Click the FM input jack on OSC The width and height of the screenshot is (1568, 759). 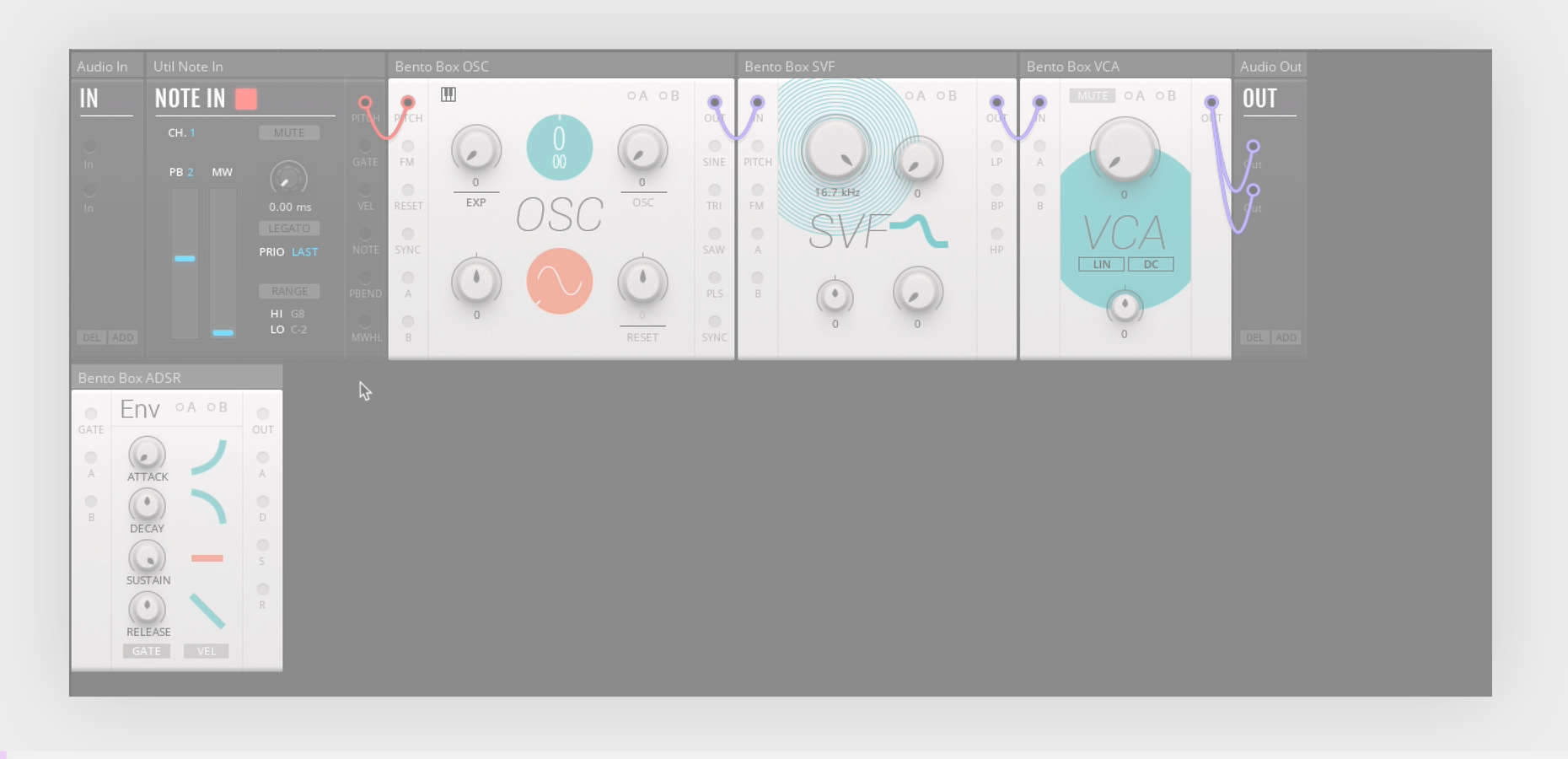(408, 147)
